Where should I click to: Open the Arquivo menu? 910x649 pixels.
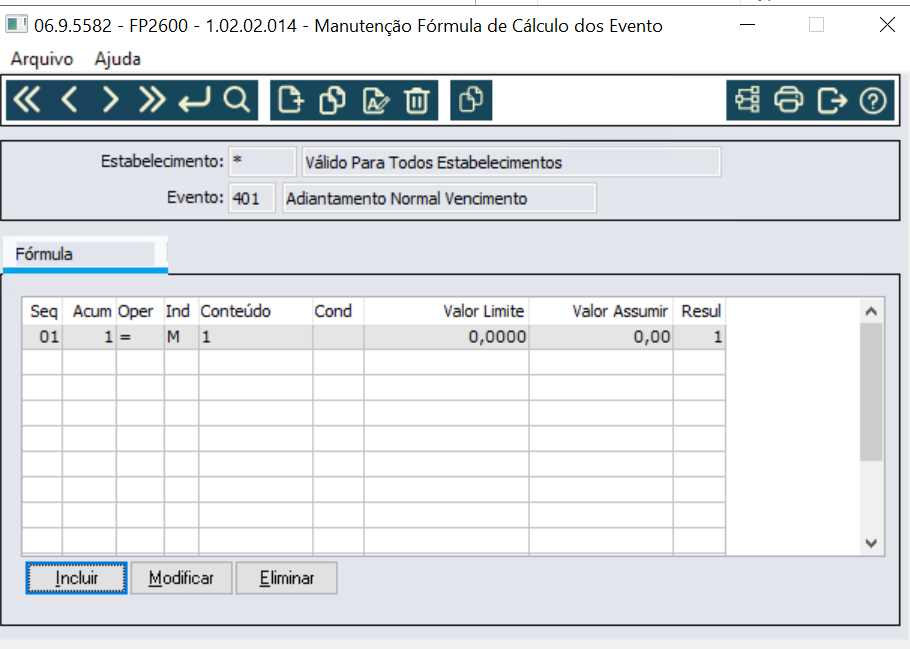pyautogui.click(x=42, y=59)
